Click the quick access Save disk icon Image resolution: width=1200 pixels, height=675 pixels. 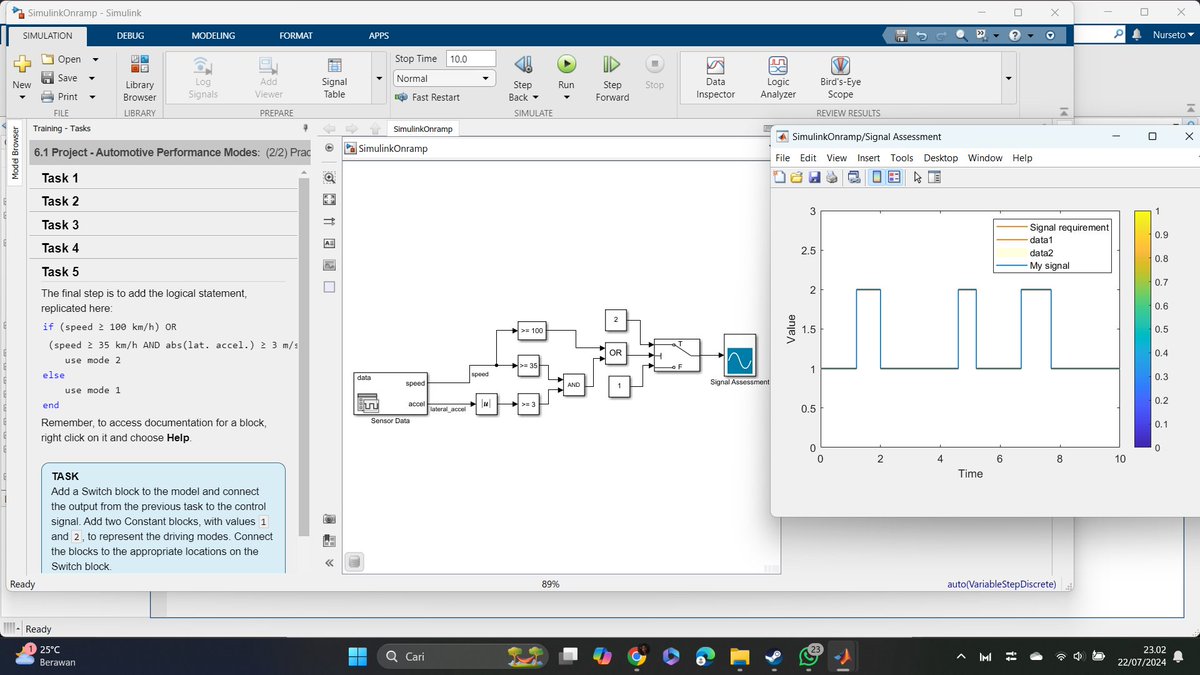coord(901,35)
